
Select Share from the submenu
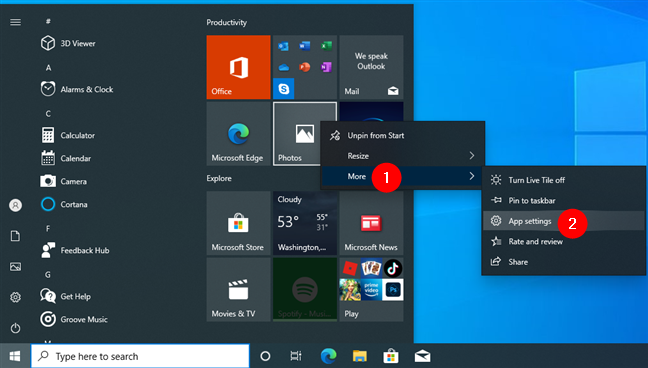coord(564,262)
